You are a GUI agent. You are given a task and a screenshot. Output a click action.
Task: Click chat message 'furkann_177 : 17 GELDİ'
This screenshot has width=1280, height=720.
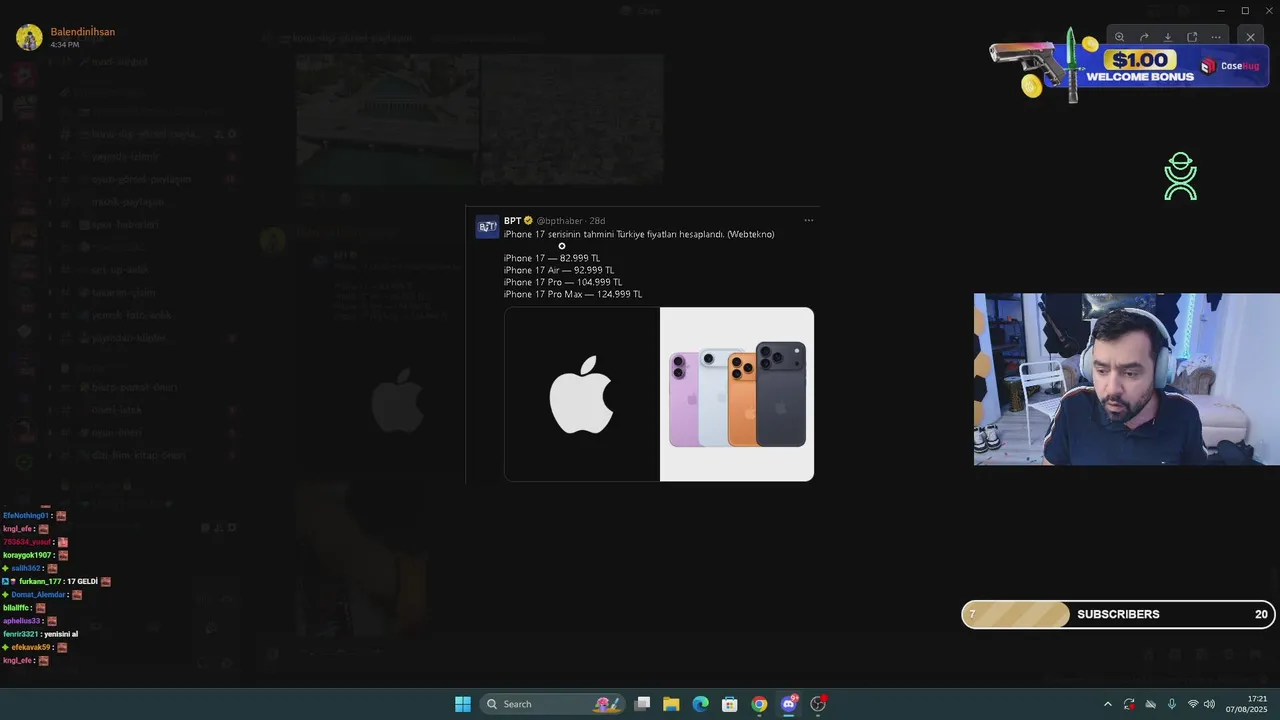57,581
